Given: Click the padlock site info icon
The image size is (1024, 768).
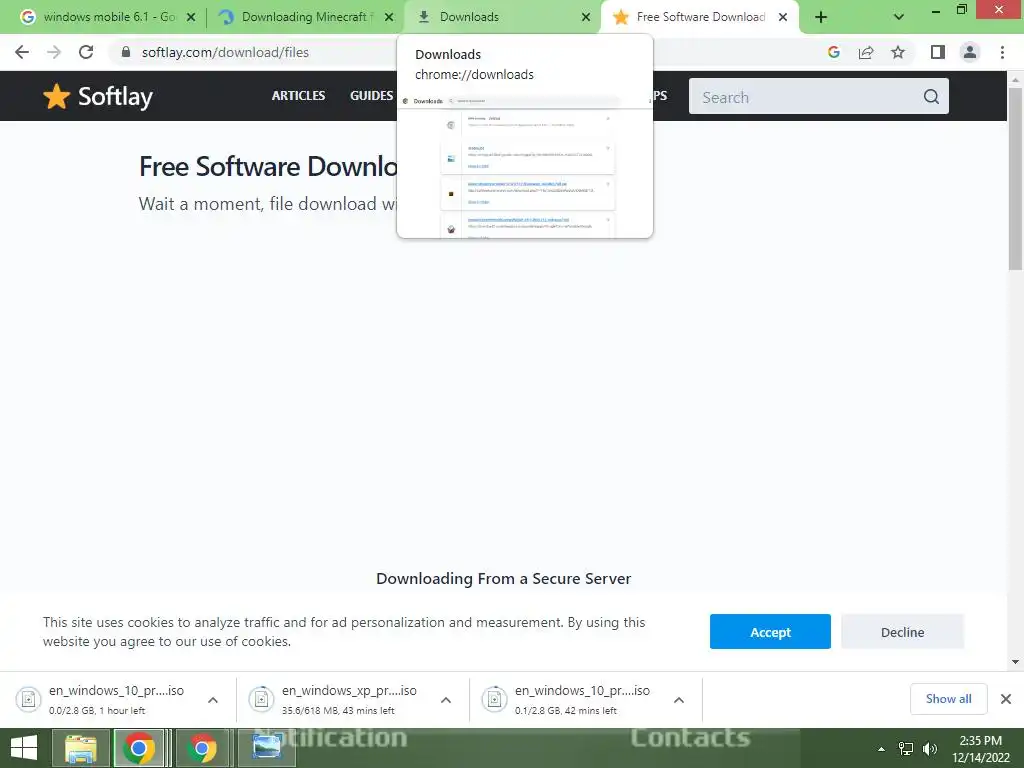Looking at the screenshot, I should (126, 52).
